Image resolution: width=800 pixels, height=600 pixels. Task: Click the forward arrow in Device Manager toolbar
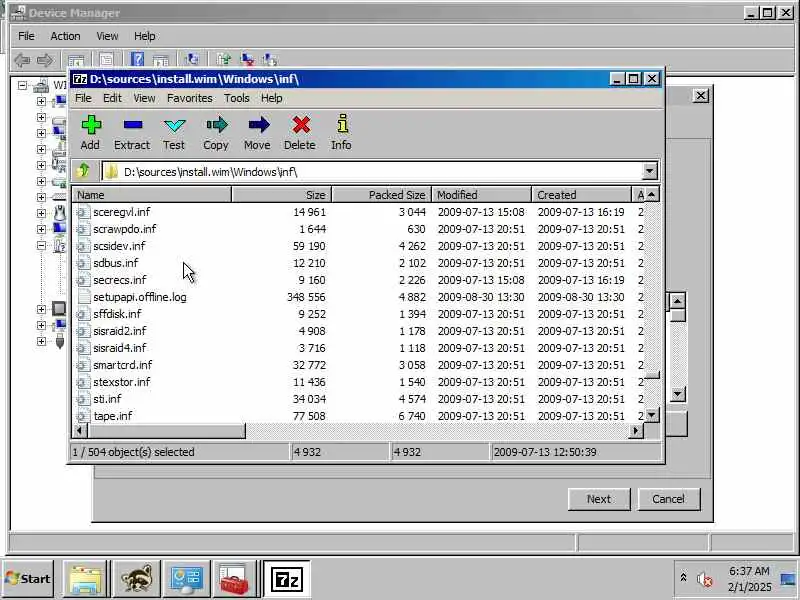tap(44, 60)
